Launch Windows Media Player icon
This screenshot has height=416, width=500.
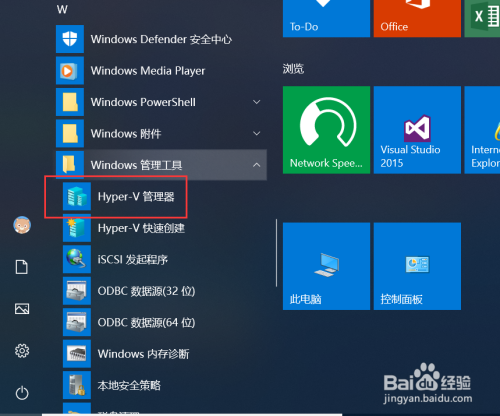(70, 70)
